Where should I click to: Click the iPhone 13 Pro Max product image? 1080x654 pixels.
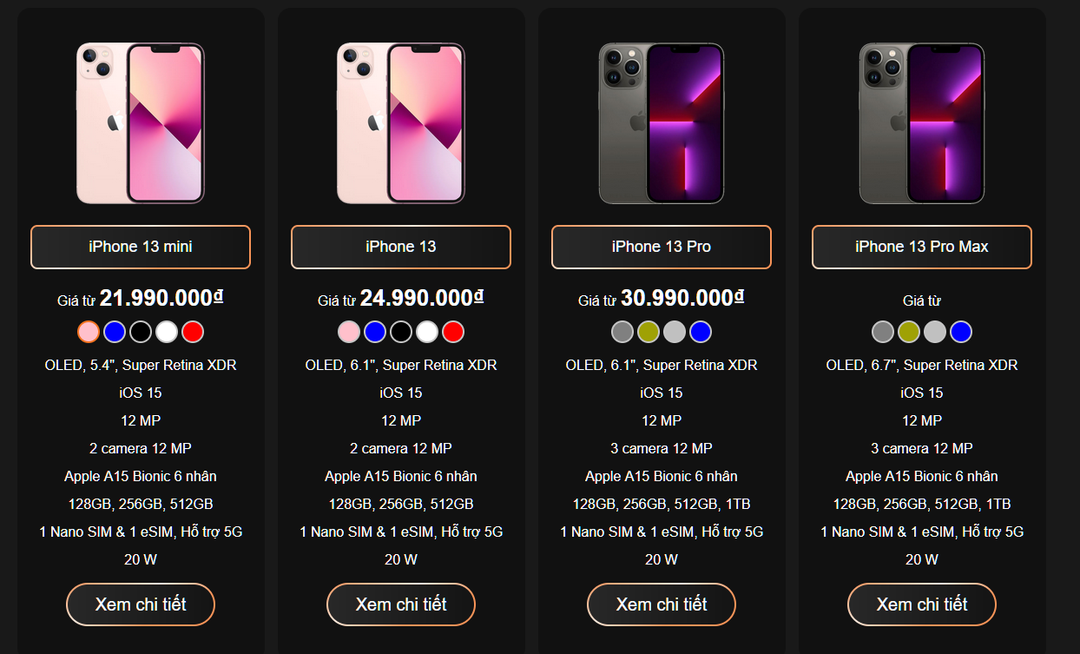tap(921, 122)
